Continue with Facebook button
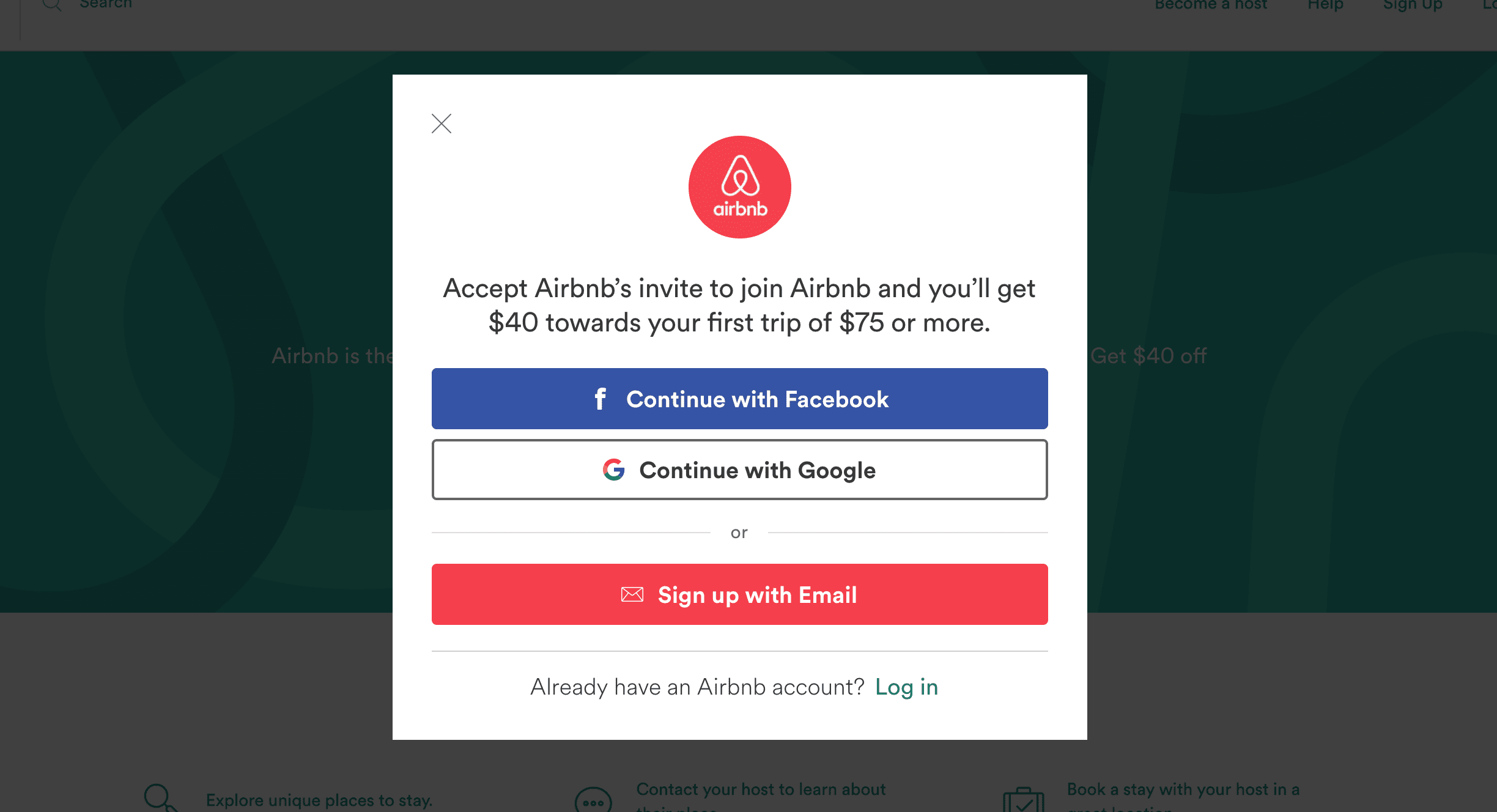 pyautogui.click(x=740, y=399)
